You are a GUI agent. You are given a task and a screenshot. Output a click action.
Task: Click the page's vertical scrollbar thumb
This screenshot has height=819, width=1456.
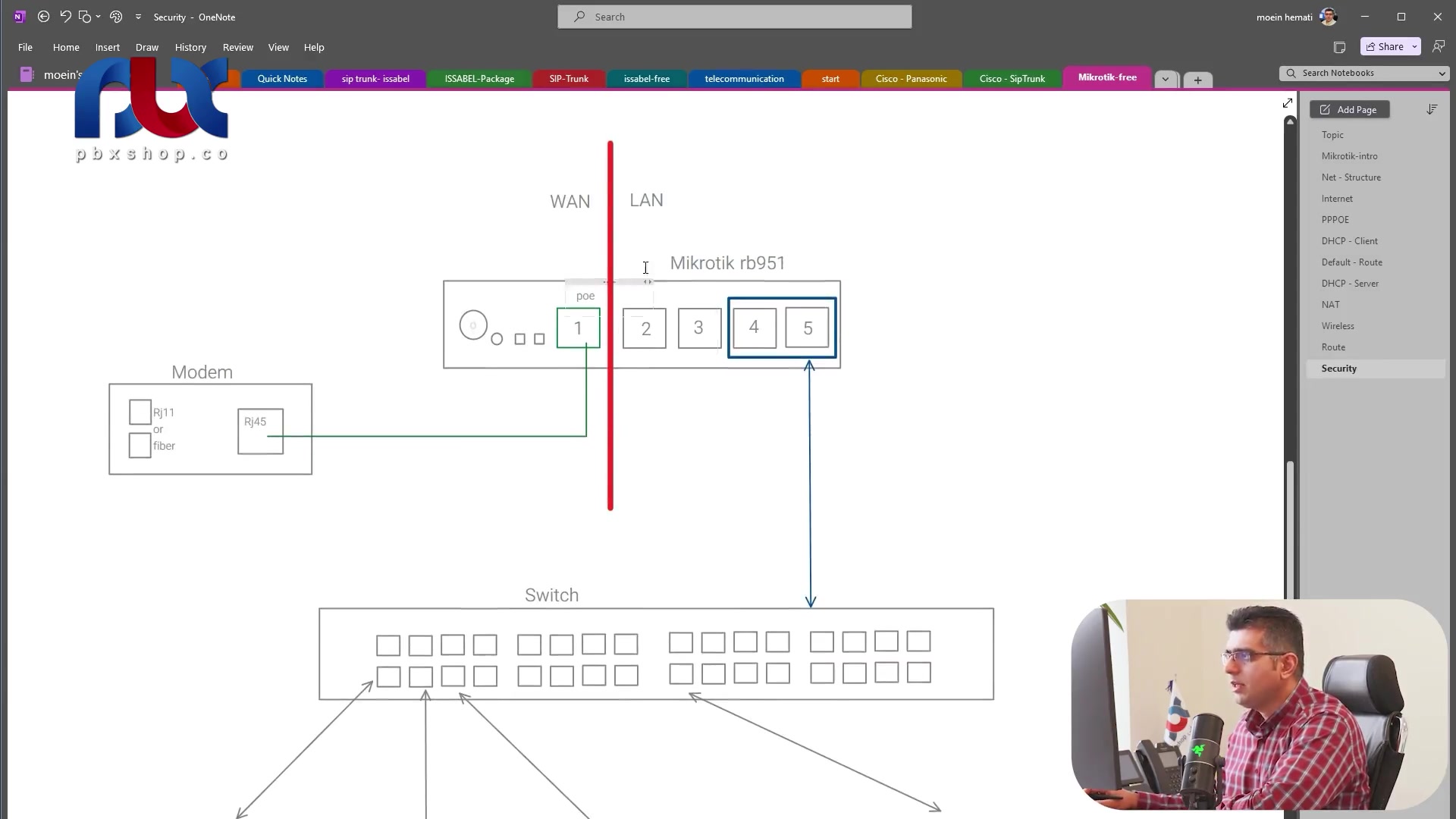tap(1290, 531)
